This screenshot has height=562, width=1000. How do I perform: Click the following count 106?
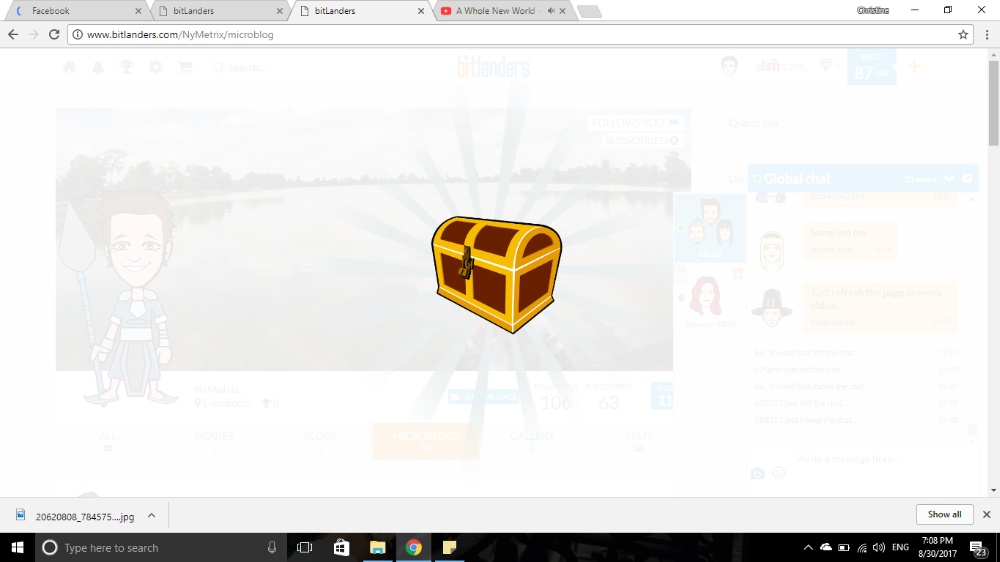pos(556,403)
